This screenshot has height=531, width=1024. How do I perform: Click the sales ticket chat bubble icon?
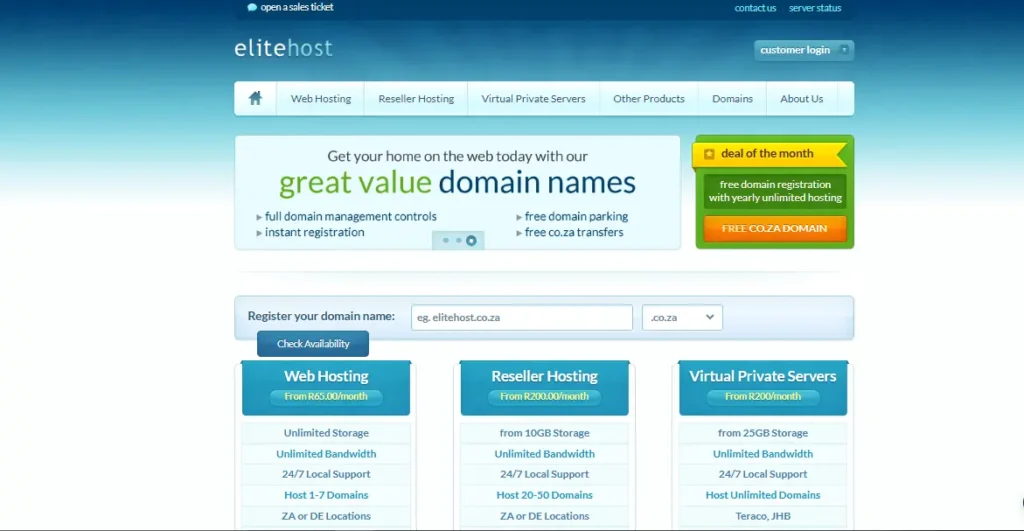252,7
